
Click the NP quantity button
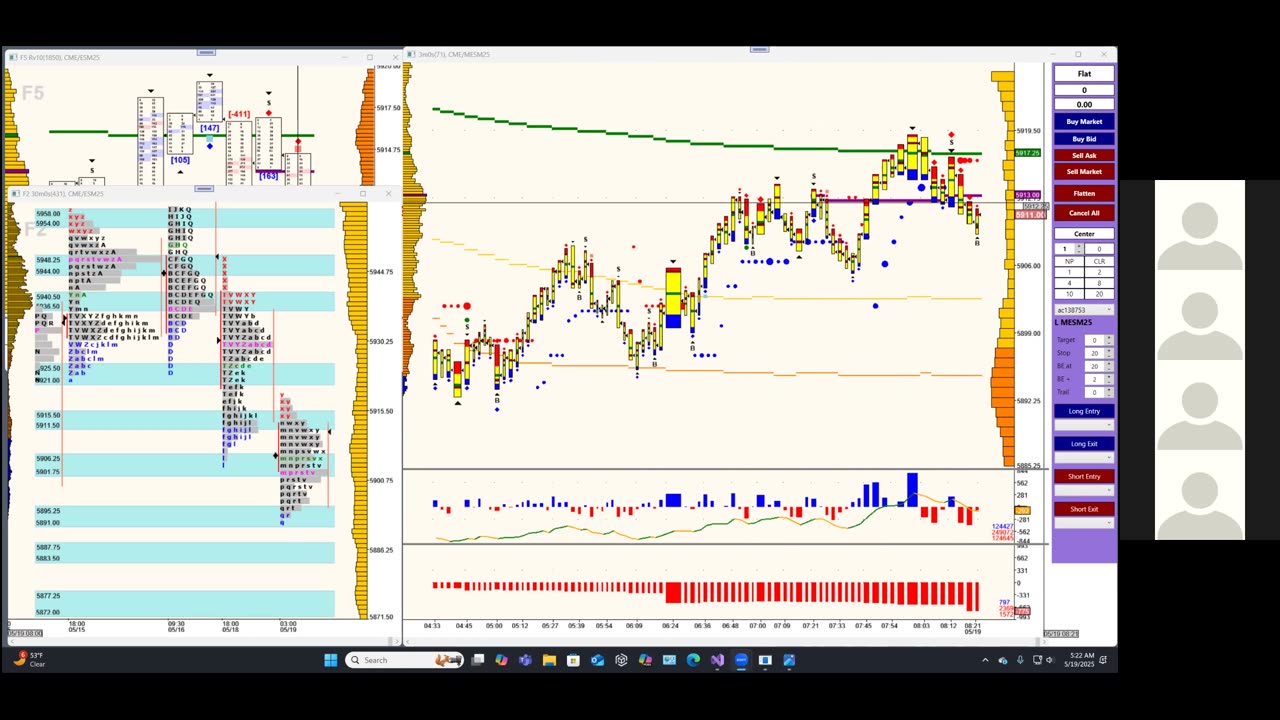1069,261
